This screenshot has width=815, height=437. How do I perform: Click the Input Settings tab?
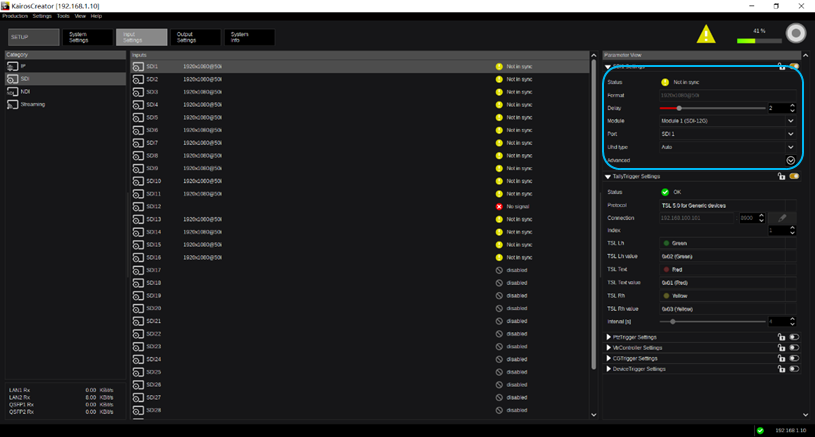tap(141, 37)
